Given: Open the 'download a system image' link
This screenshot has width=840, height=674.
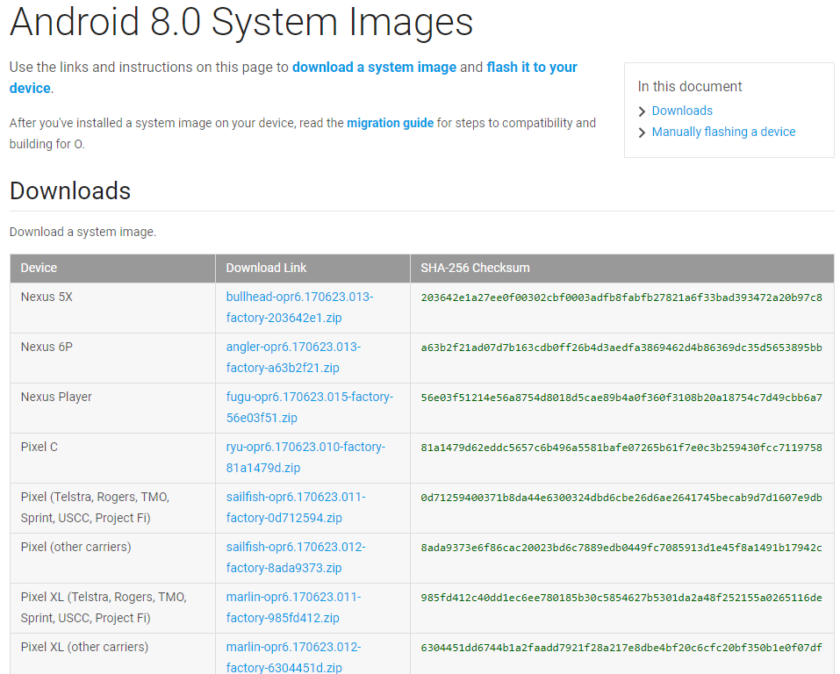Looking at the screenshot, I should pos(374,68).
